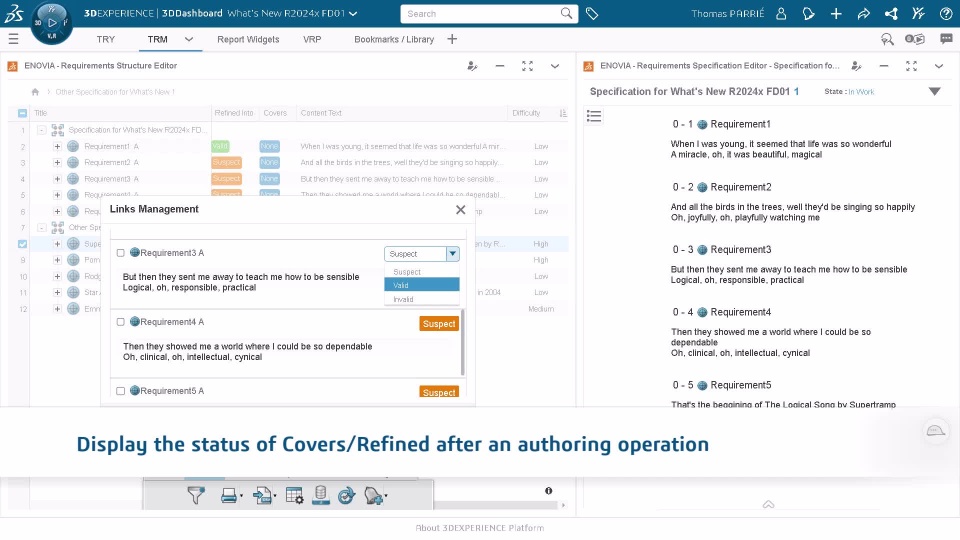This screenshot has height=540, width=960.
Task: Open the hamburger navigation menu
Action: click(13, 39)
